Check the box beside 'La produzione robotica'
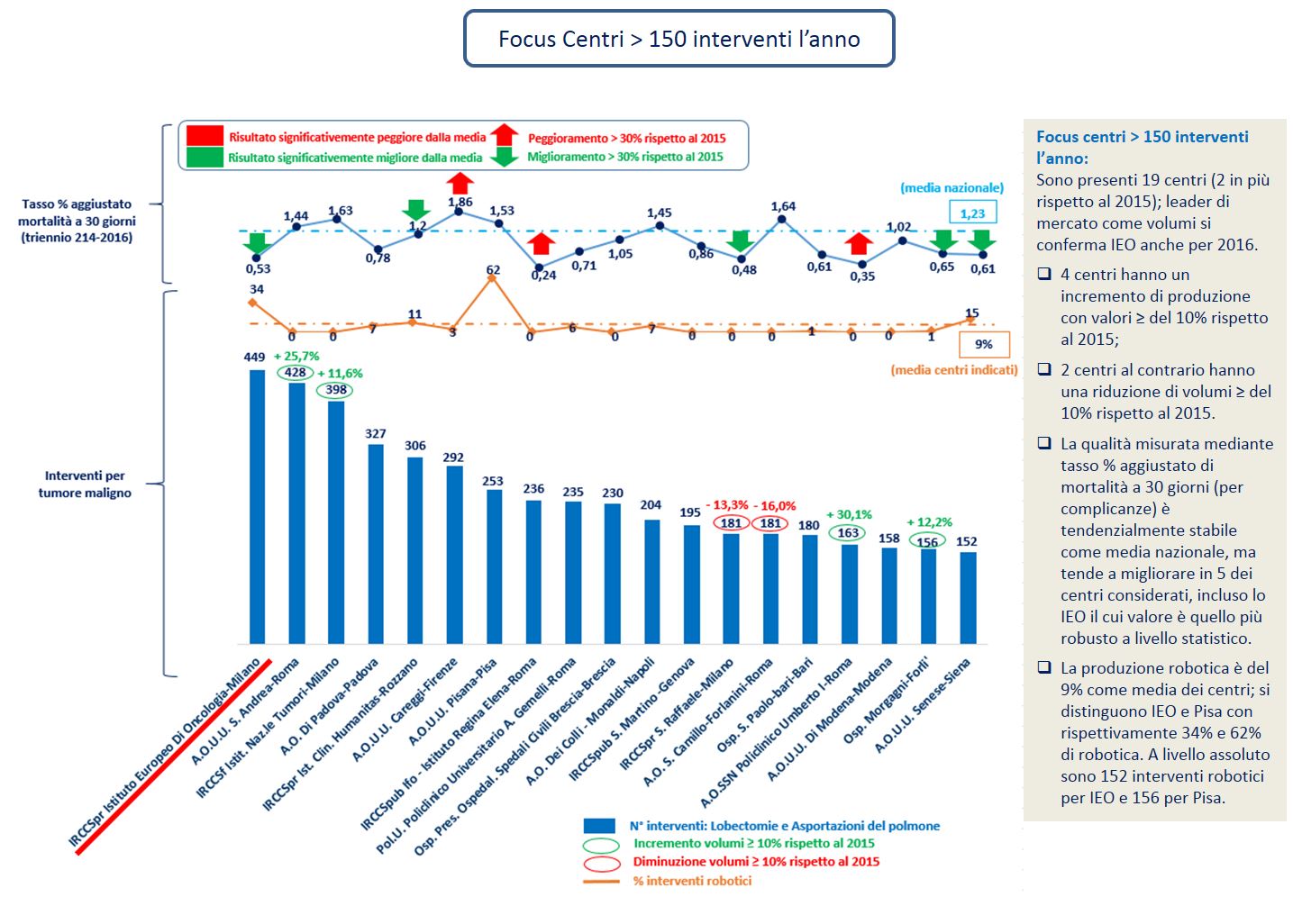The width and height of the screenshot is (1293, 924). [x=1044, y=667]
